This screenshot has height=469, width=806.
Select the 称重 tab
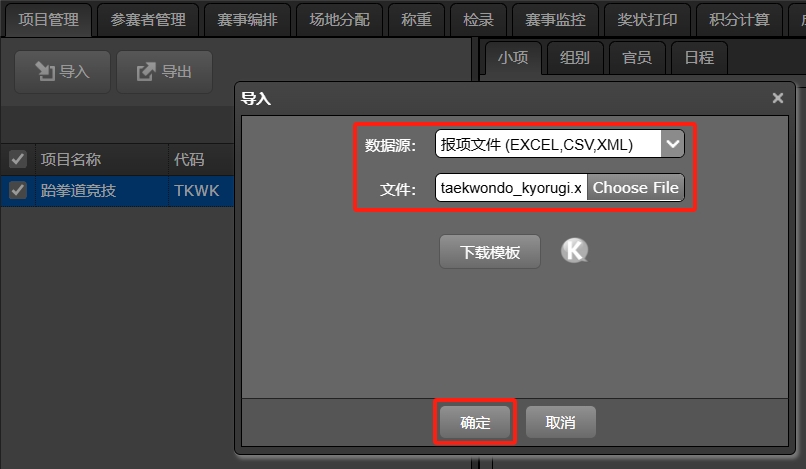[x=416, y=20]
